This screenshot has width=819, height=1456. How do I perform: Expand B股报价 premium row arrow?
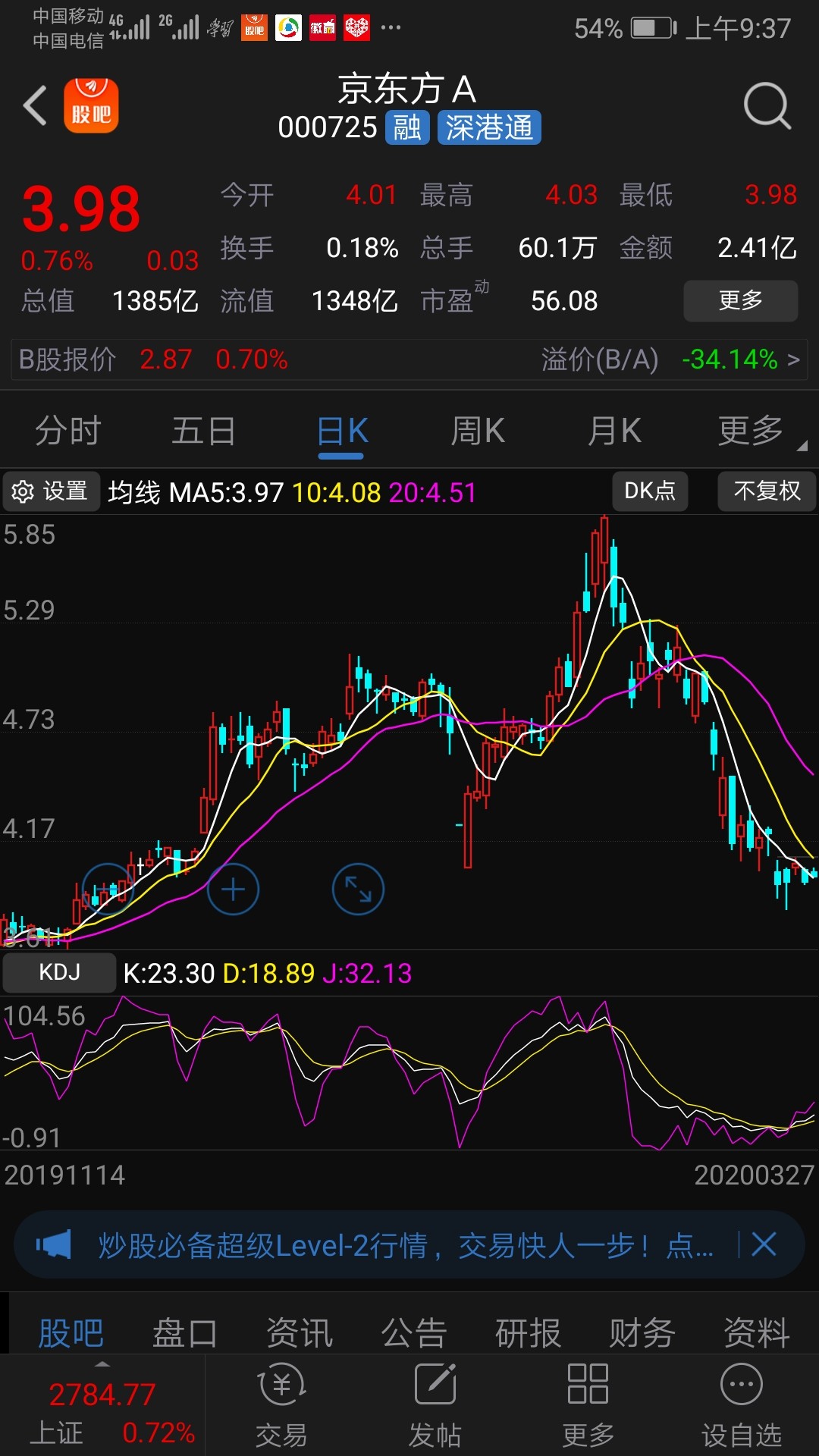coord(793,359)
